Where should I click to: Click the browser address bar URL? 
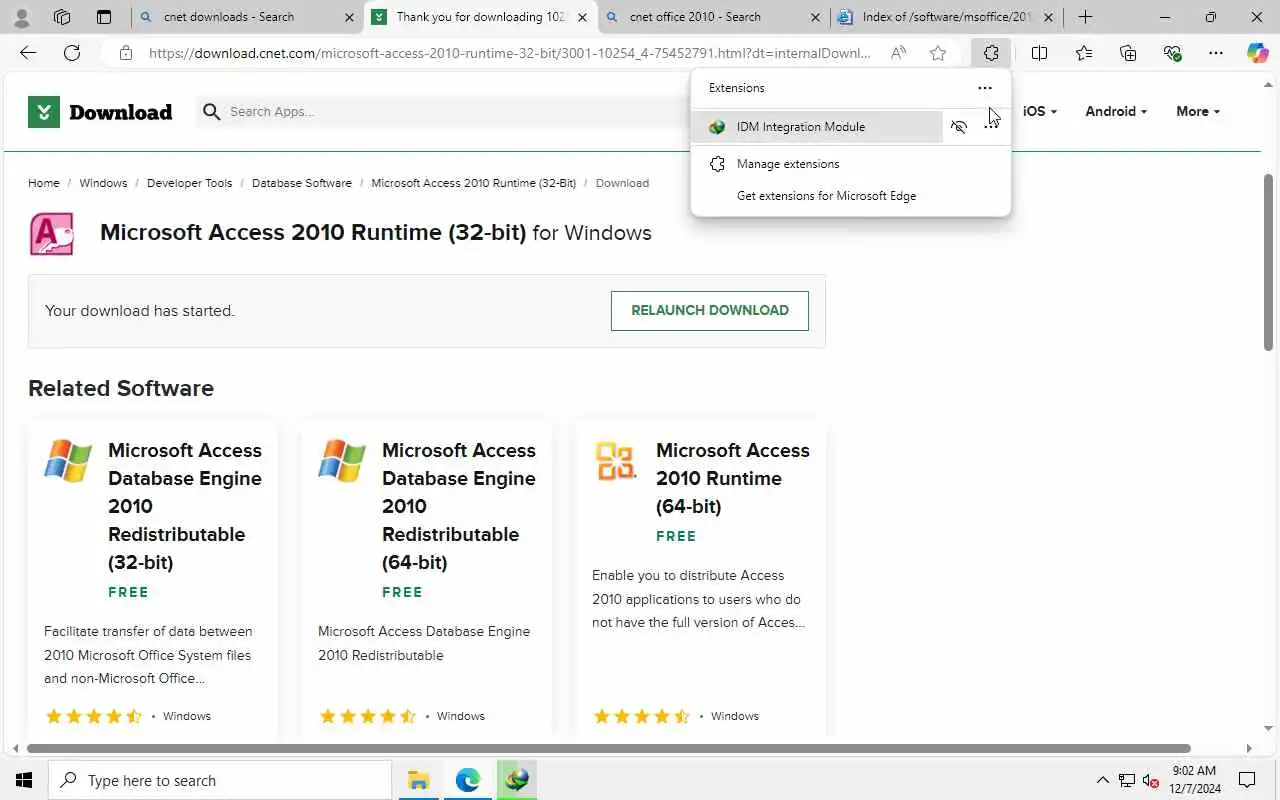click(x=510, y=53)
